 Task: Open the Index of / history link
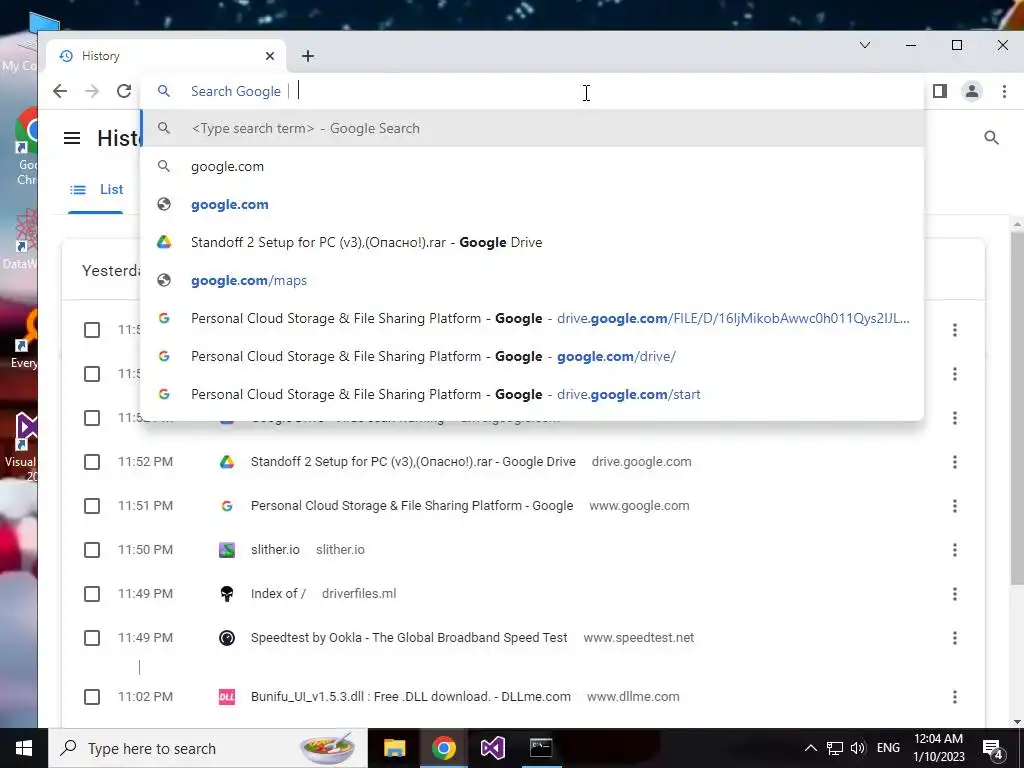[278, 594]
